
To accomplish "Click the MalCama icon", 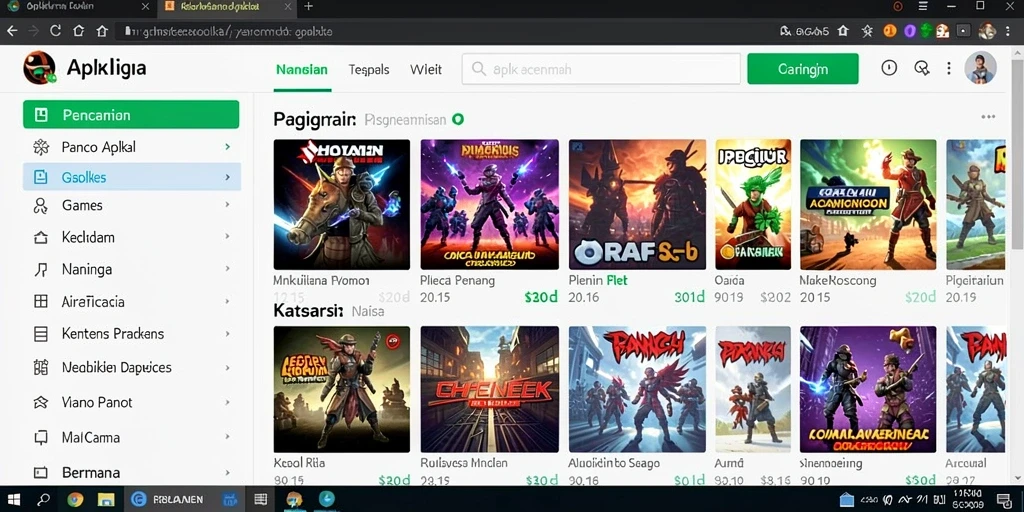I will tap(40, 437).
